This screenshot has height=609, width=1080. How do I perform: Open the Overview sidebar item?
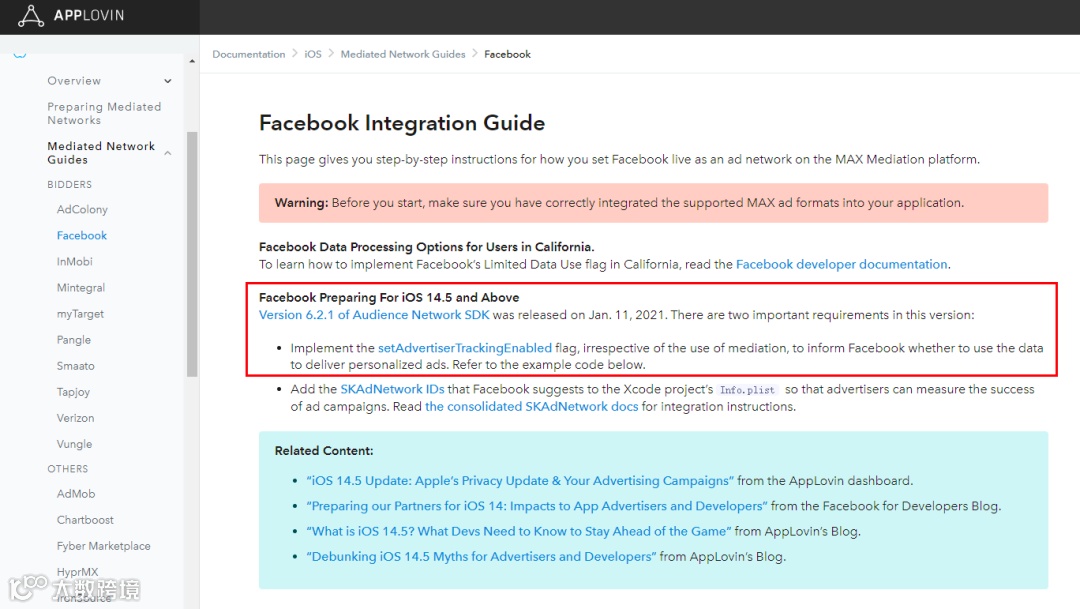[x=74, y=81]
